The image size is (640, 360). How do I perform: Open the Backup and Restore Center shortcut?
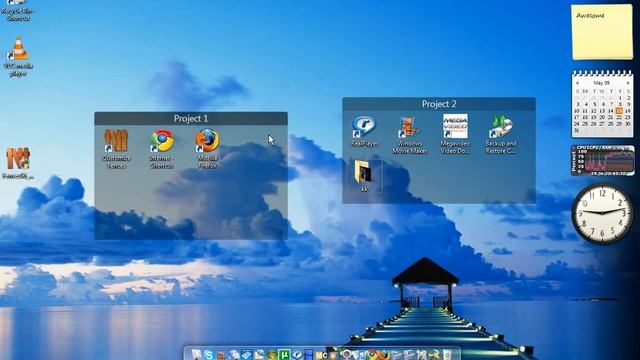(x=501, y=134)
